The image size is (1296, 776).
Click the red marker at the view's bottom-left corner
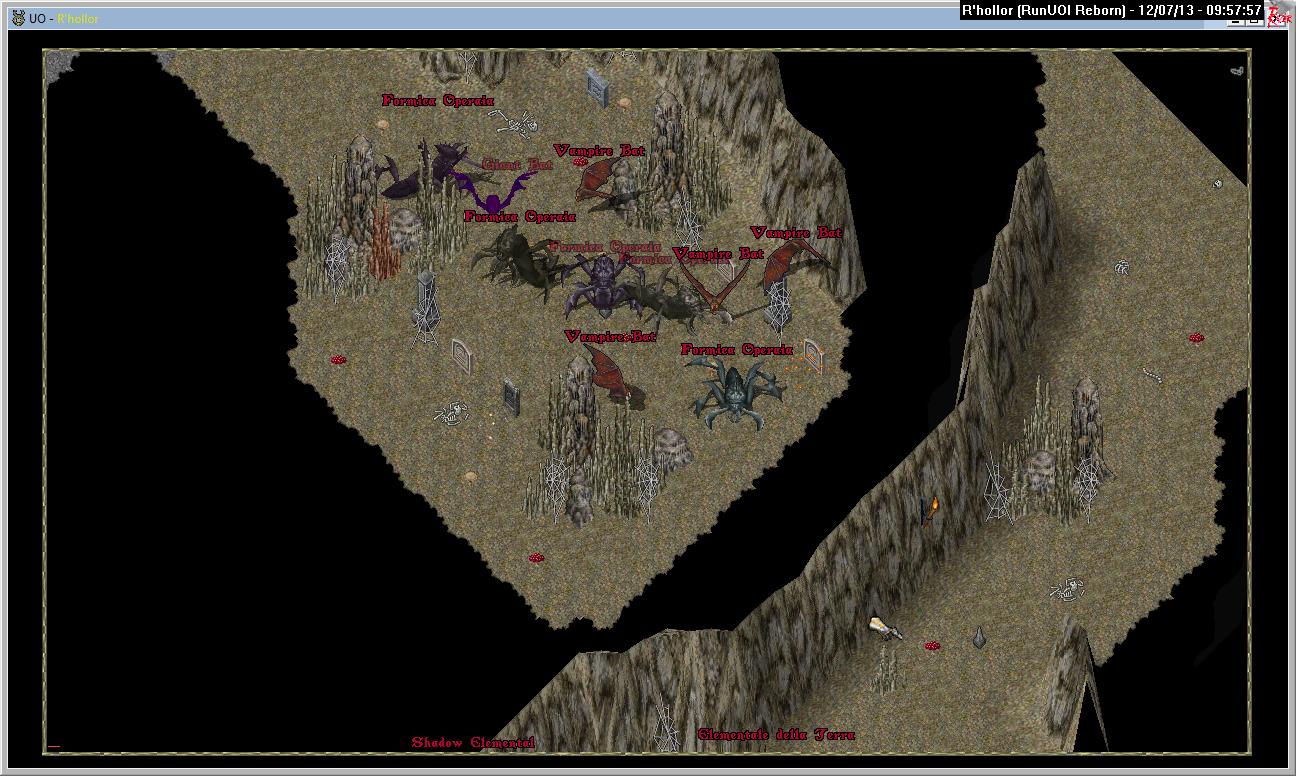(54, 746)
